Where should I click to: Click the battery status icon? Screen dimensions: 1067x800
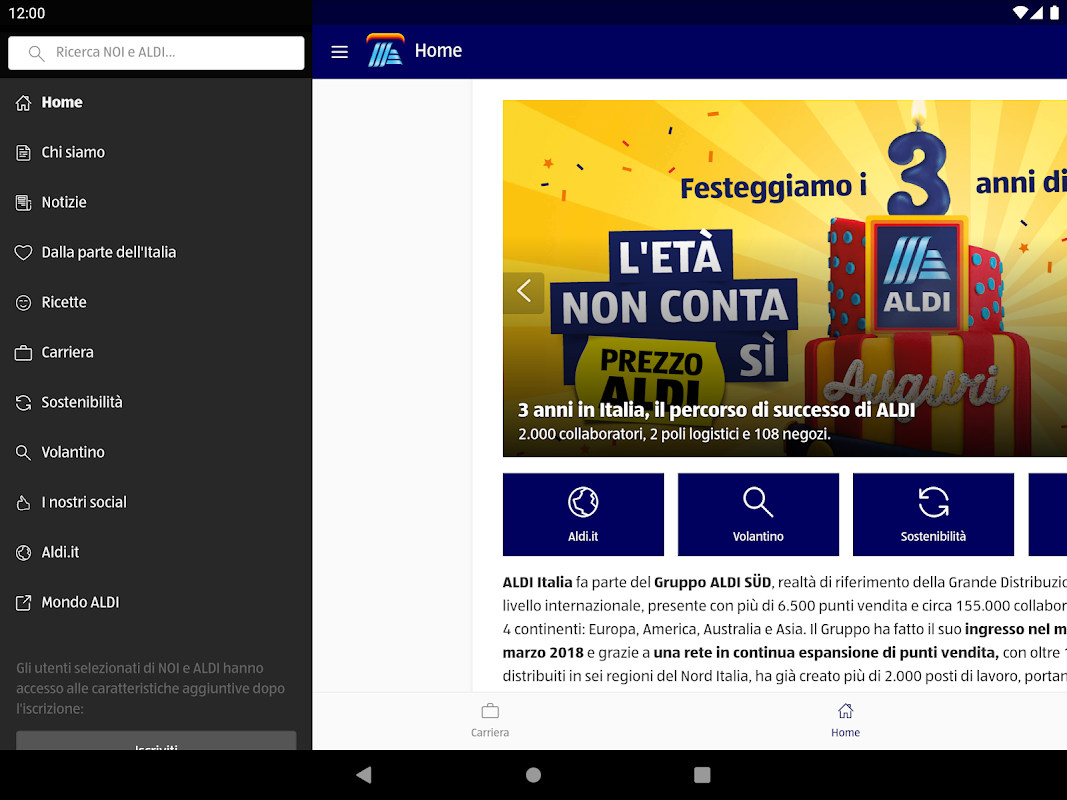pos(1054,13)
